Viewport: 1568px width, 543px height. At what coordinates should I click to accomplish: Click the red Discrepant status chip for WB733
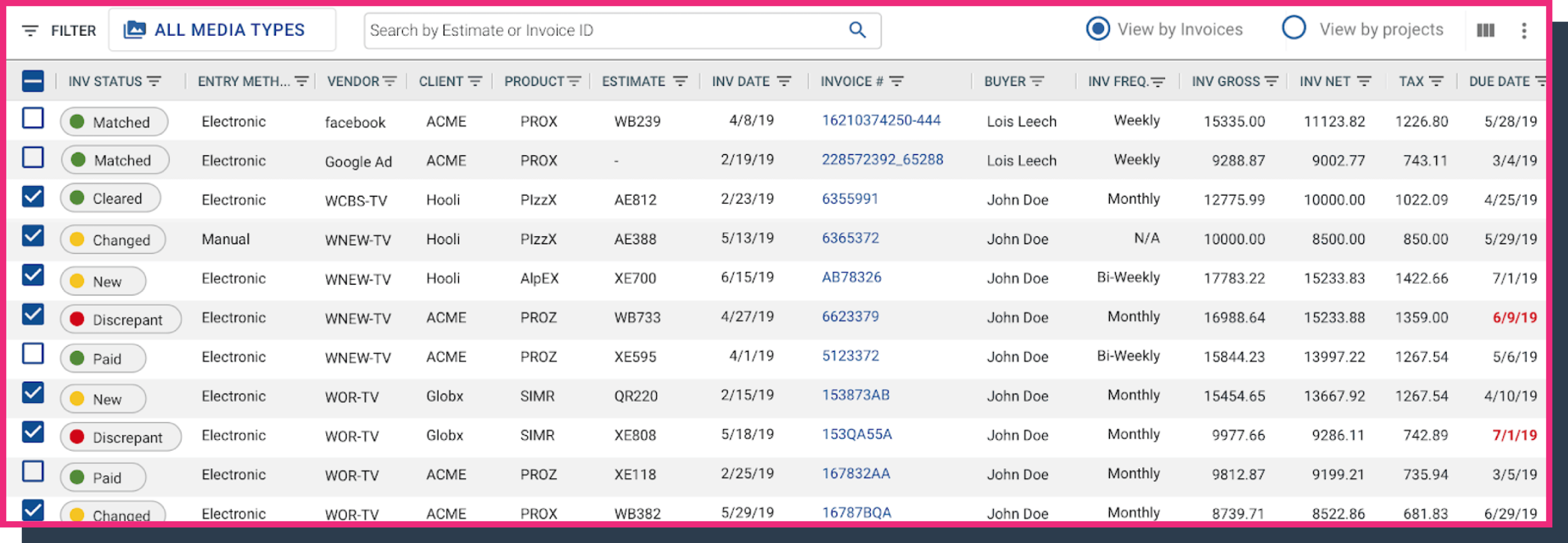120,319
